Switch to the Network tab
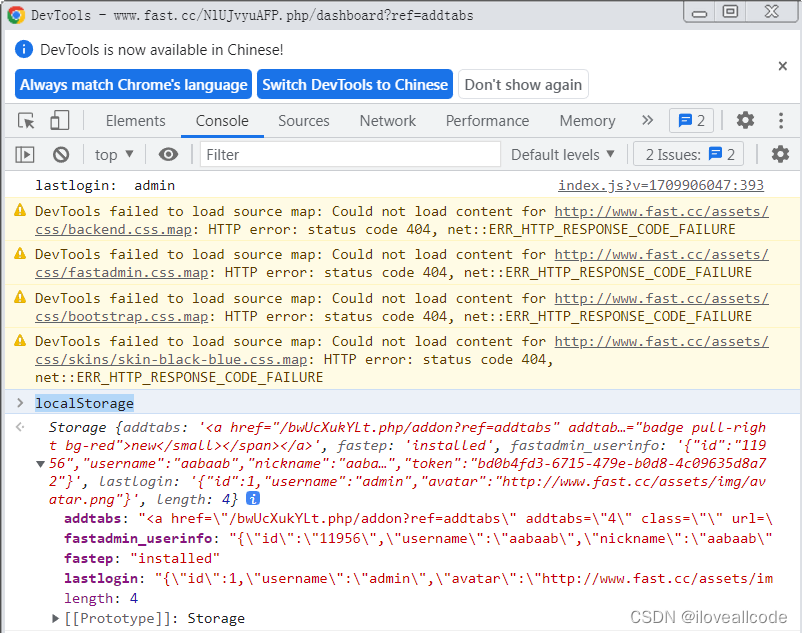 (x=388, y=121)
